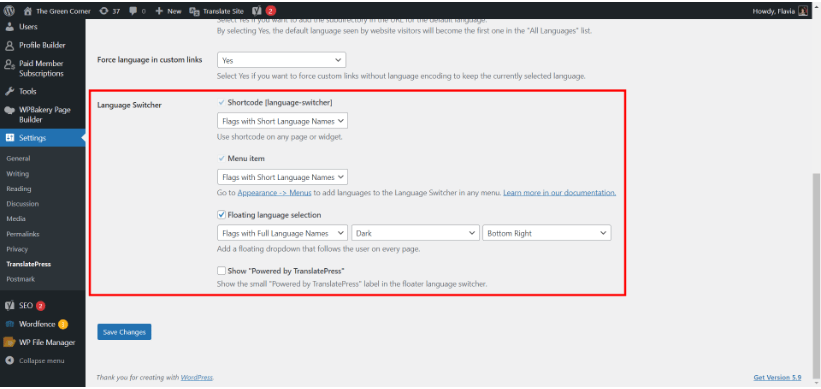
Task: Open Permalinks settings submenu
Action: (x=23, y=235)
